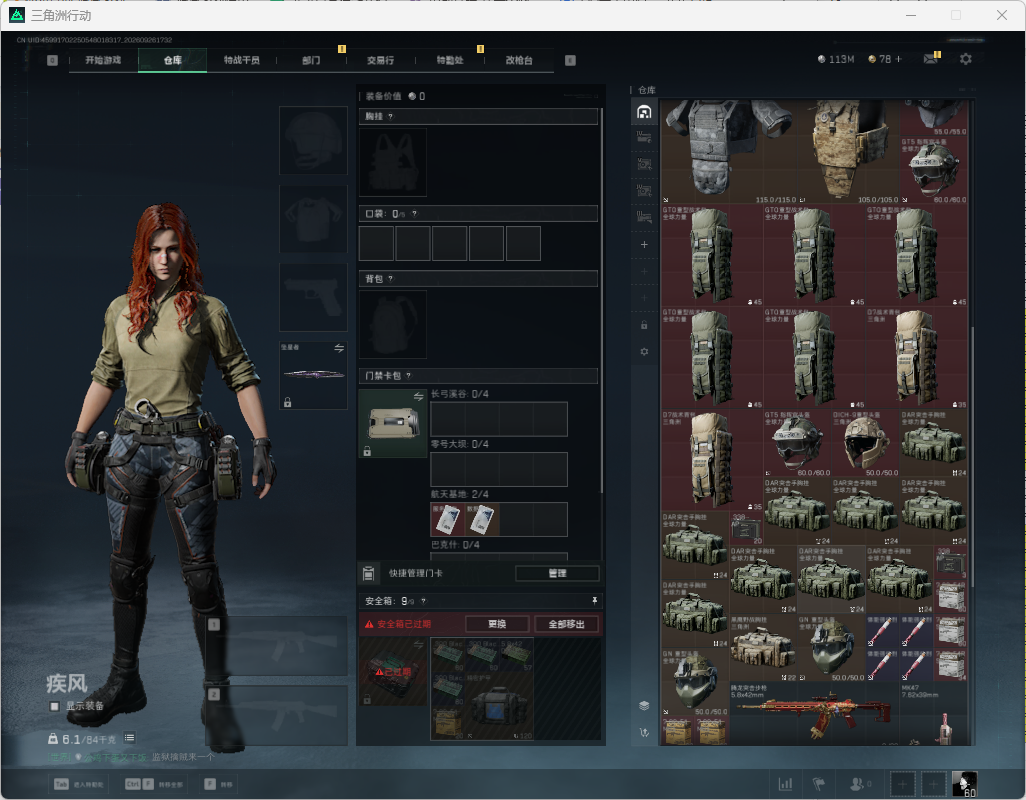Go to the 交易行 tab
This screenshot has width=1026, height=800.
(x=380, y=60)
